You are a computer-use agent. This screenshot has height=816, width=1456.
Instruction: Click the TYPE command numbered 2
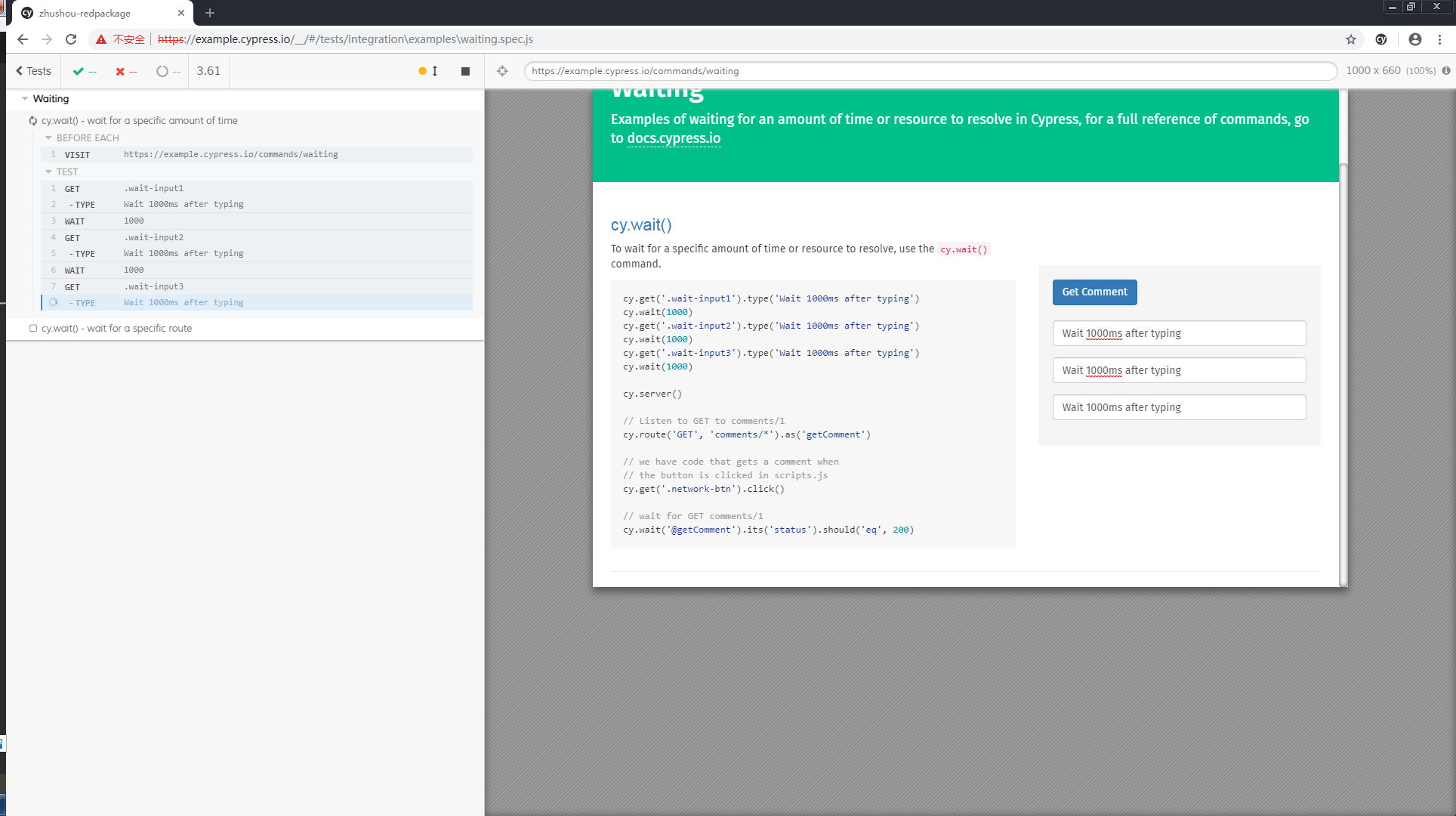(x=257, y=204)
